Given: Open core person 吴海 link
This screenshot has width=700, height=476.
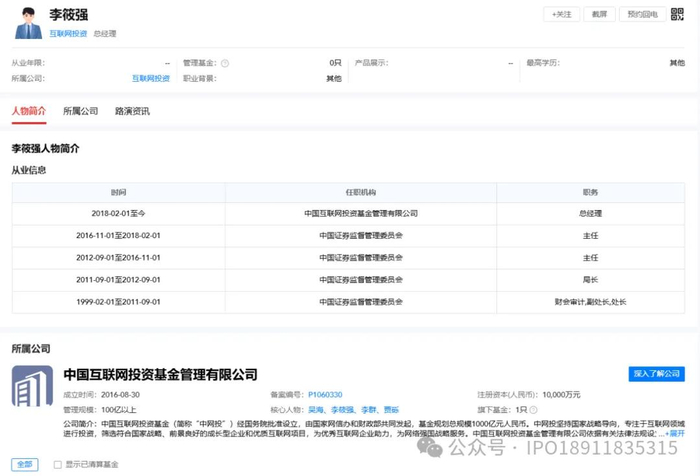Looking at the screenshot, I should click(316, 409).
